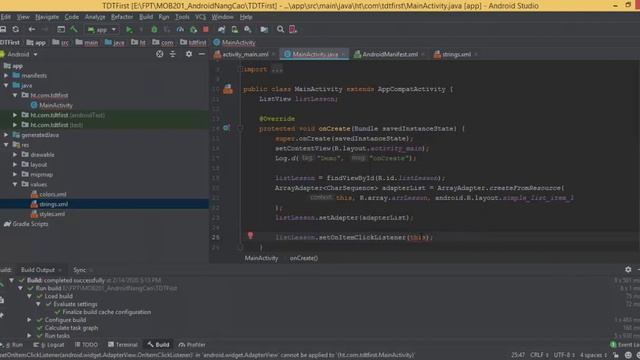Click the UTF-8 encoding status indicator
The image size is (640, 360).
click(x=564, y=355)
